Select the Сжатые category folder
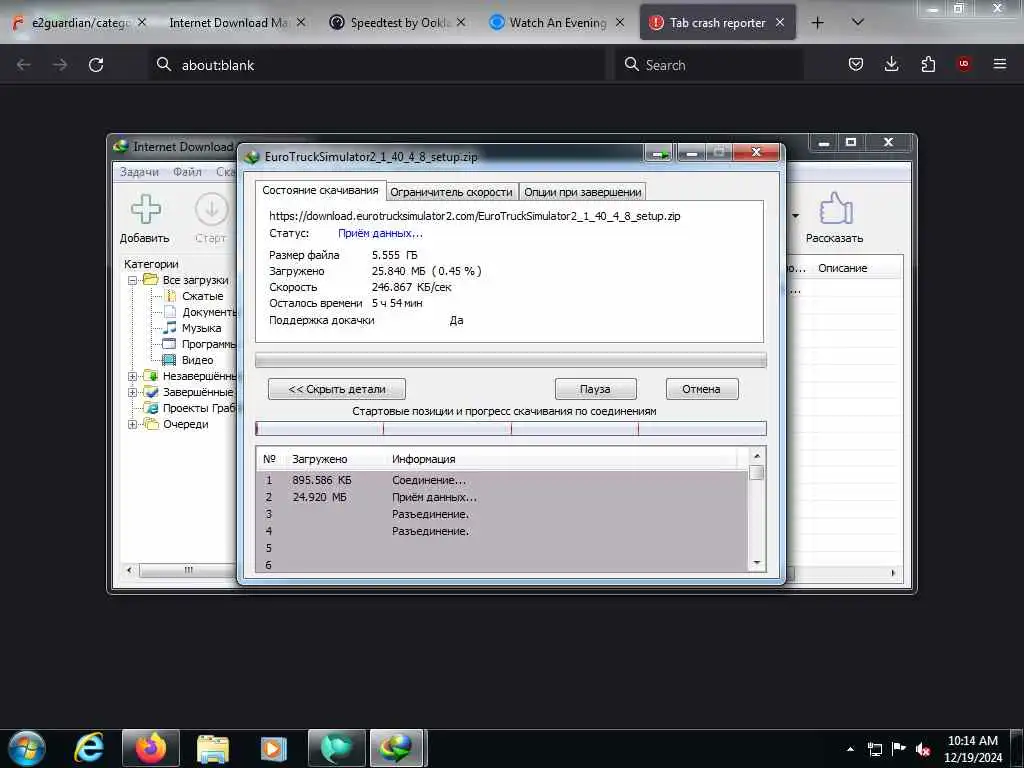Screen dimensions: 1024x768 pos(202,296)
